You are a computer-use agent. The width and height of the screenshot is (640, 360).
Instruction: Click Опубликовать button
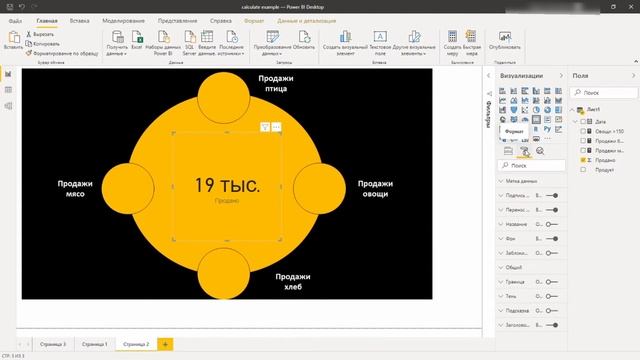[x=505, y=40]
